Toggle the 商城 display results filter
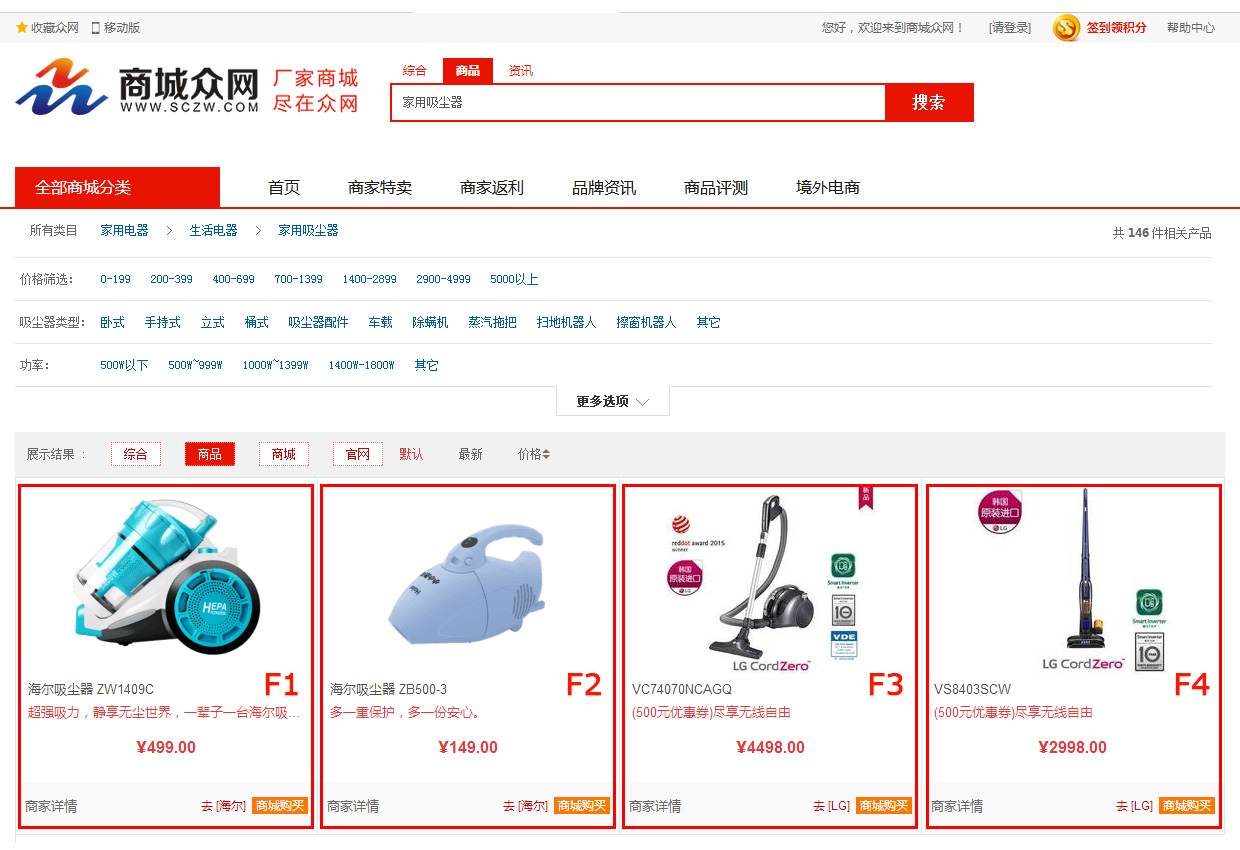The height and width of the screenshot is (850, 1240). coord(284,454)
